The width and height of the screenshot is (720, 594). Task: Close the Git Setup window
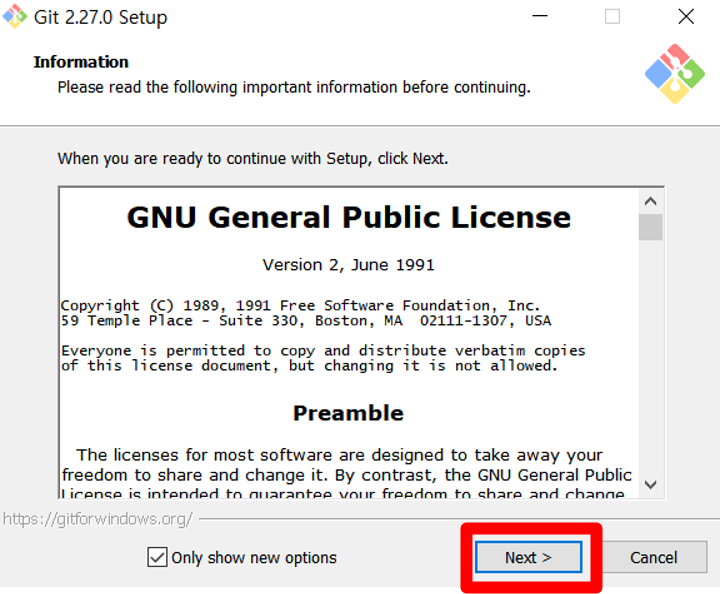[686, 17]
